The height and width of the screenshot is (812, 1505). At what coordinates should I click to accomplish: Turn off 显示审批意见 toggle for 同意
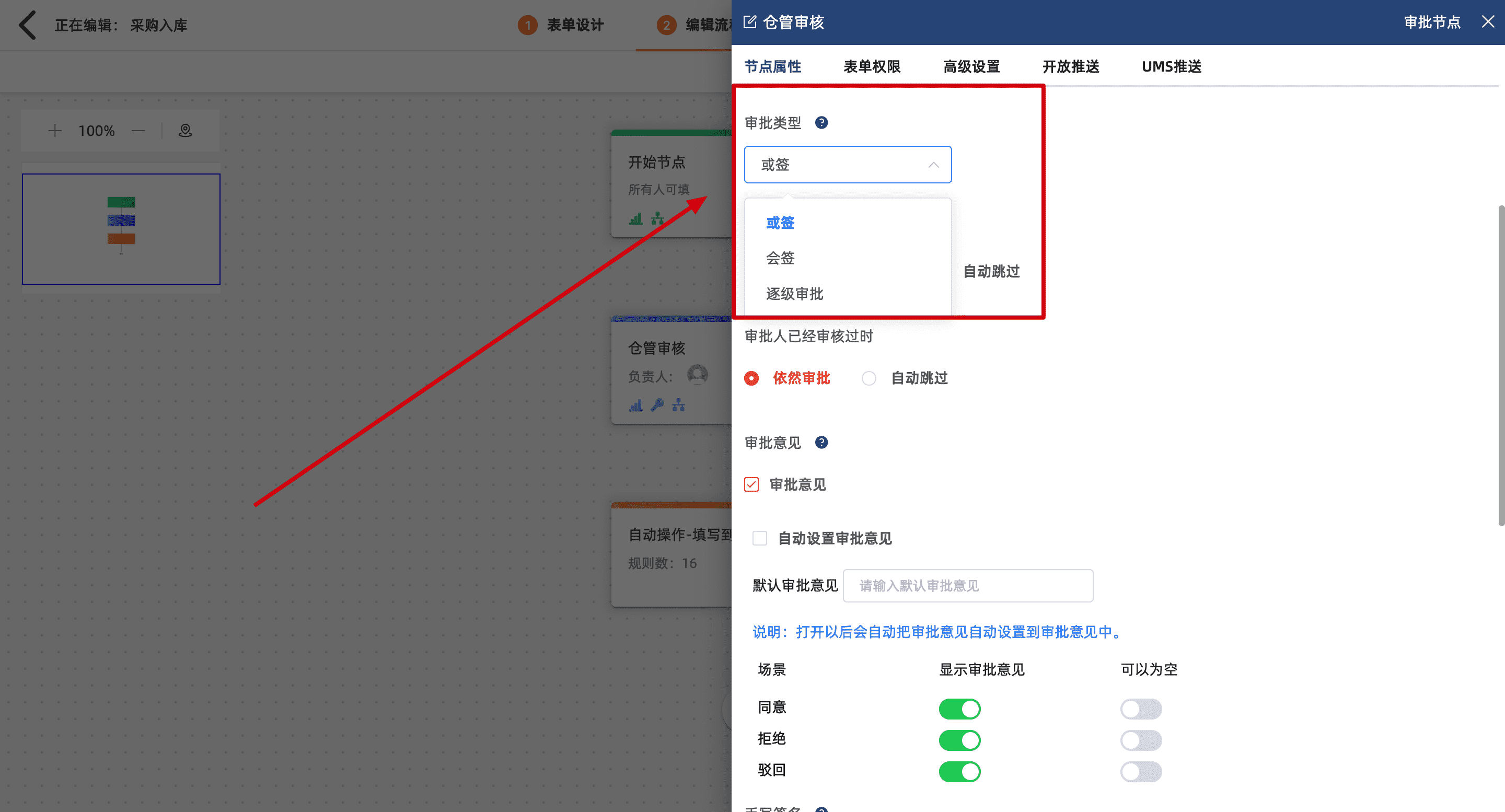coord(959,709)
